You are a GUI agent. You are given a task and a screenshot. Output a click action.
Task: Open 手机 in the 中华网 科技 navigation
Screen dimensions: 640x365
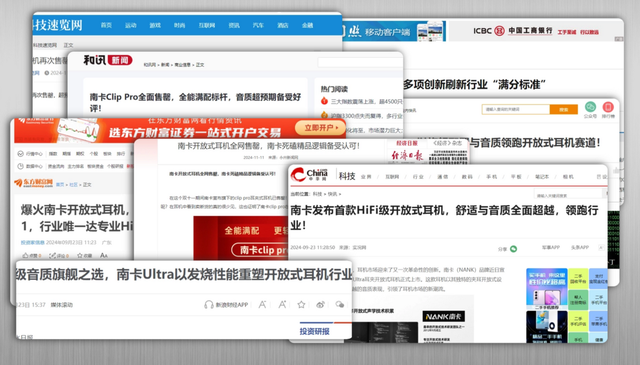492,177
